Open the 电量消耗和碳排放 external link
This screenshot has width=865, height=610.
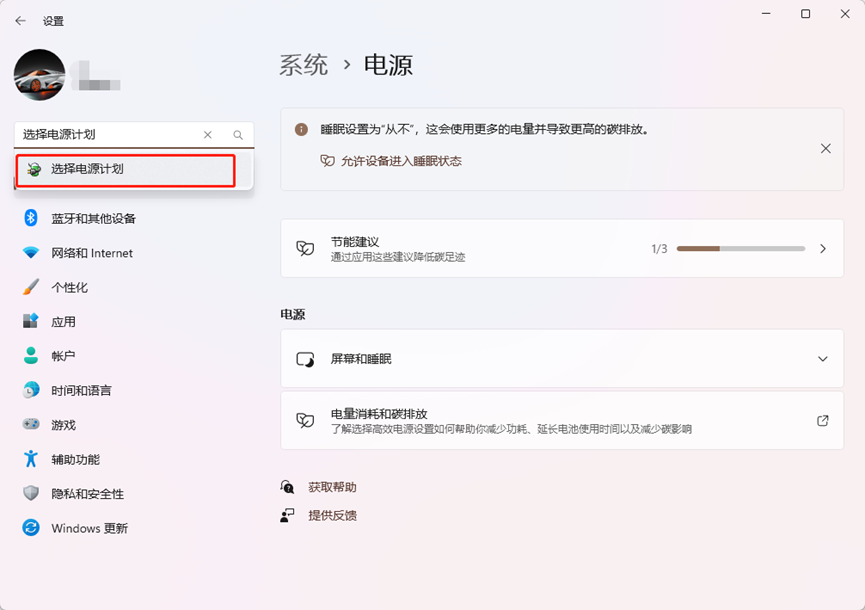[823, 421]
